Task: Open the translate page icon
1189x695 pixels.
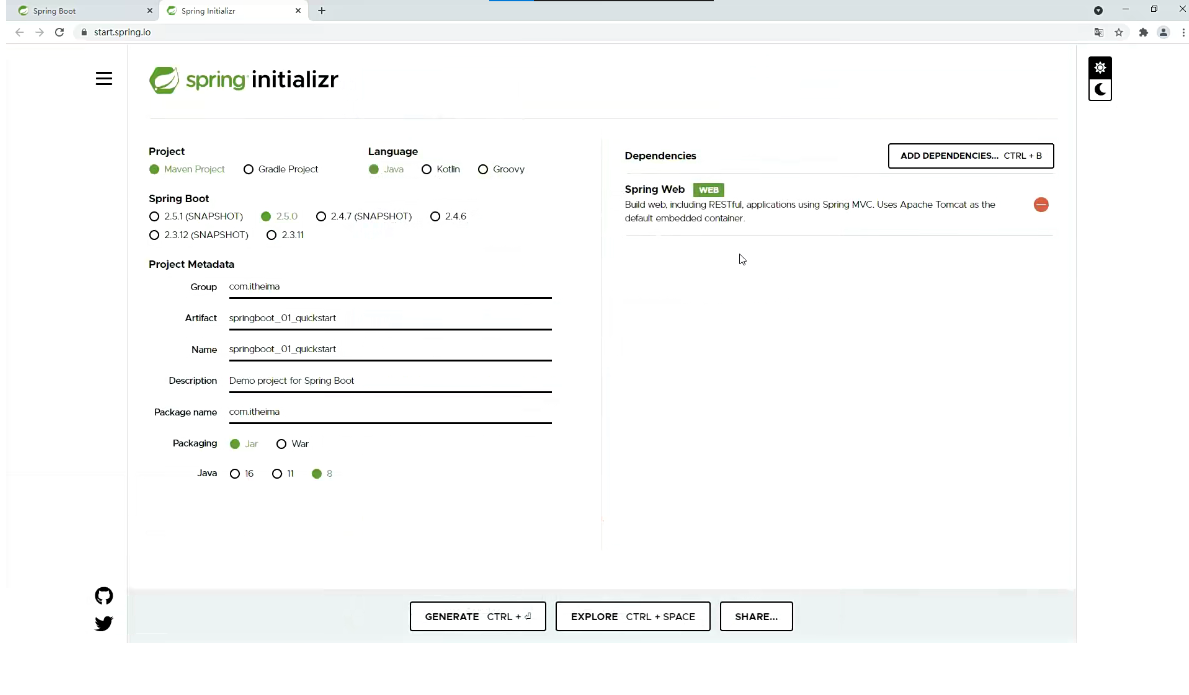Action: pos(1099,32)
